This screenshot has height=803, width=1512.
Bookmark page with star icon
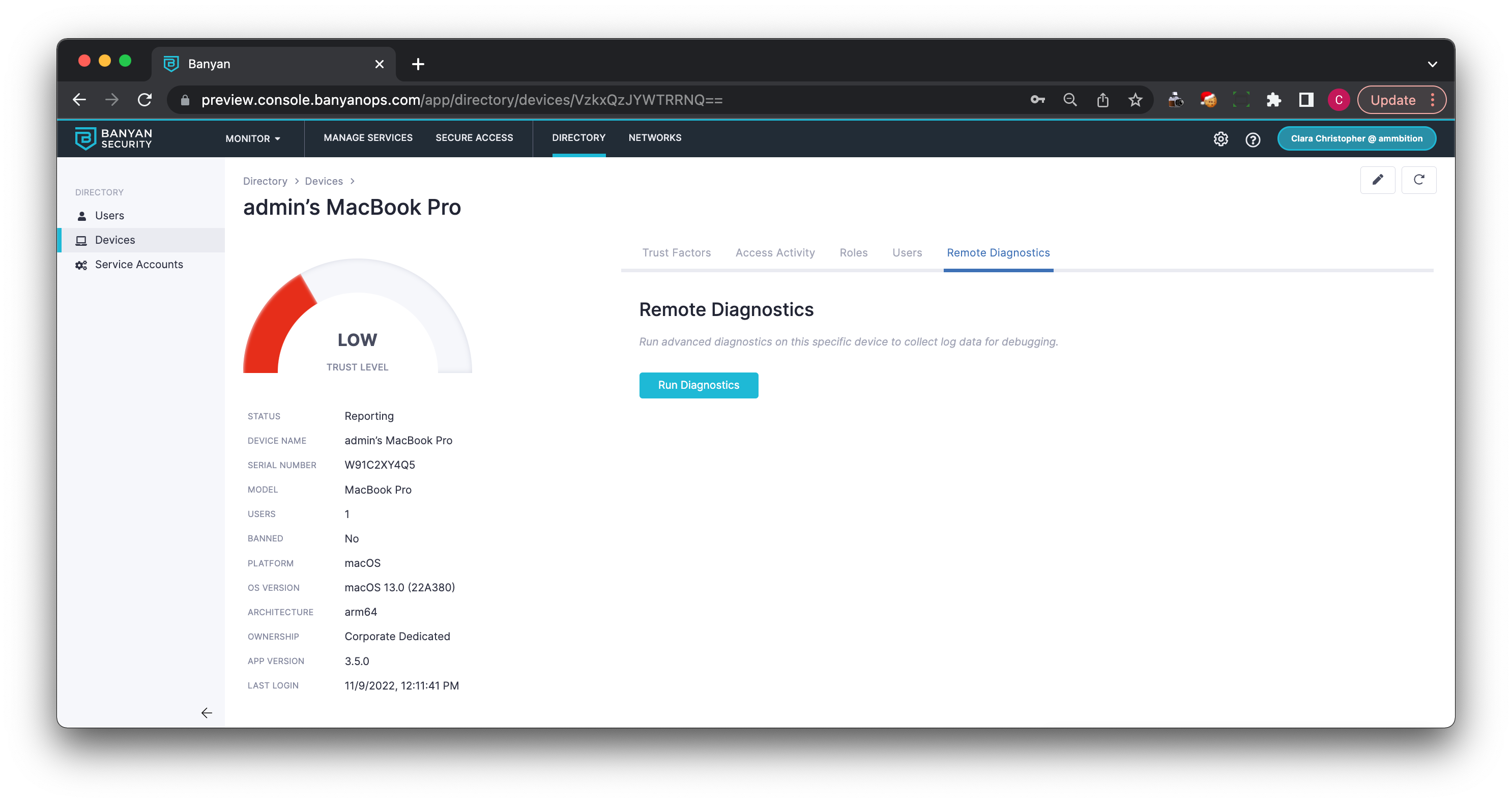(1135, 100)
